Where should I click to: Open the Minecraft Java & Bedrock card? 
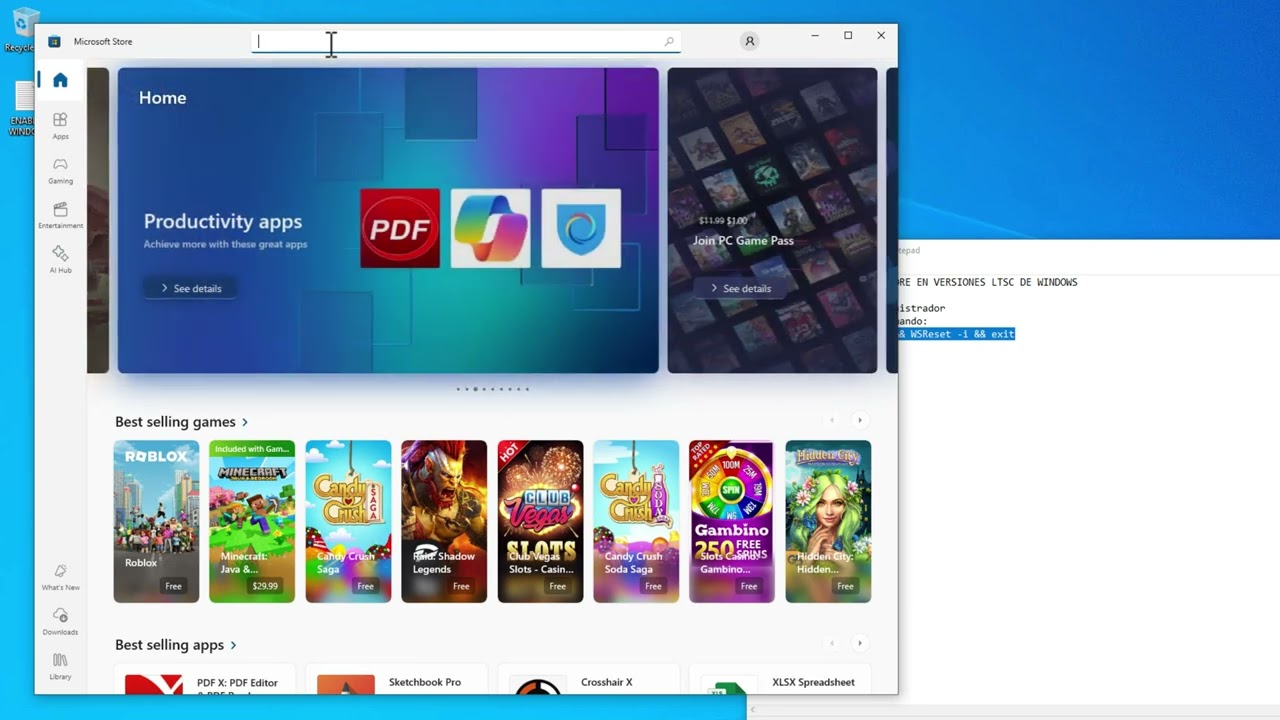coord(252,521)
